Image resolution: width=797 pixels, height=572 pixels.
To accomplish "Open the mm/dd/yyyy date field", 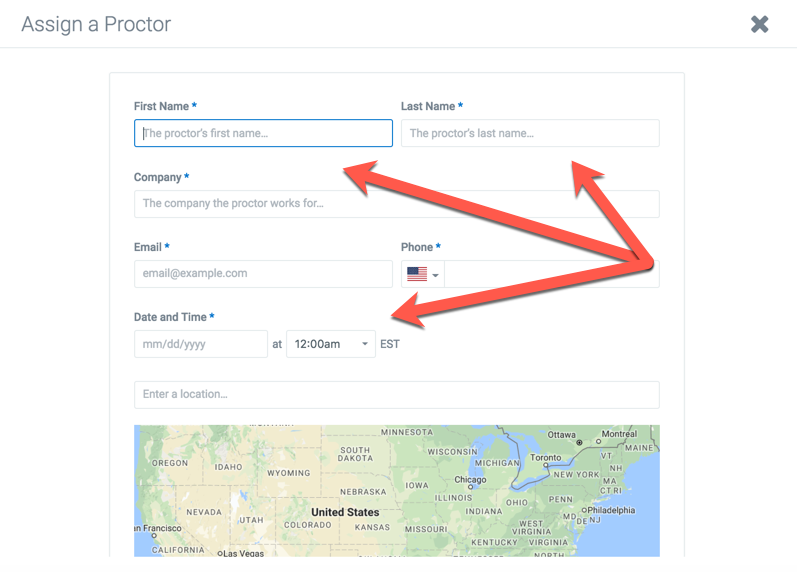I will (201, 344).
